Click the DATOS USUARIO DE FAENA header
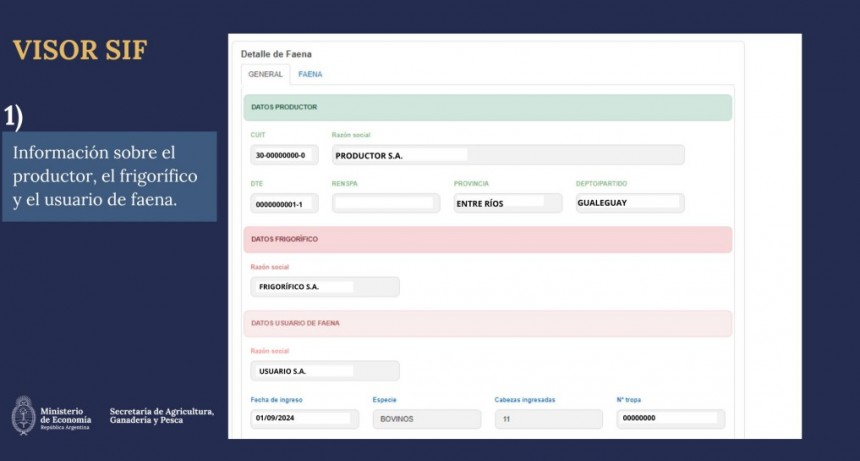Screen dimensions: 860x461 pos(488,323)
